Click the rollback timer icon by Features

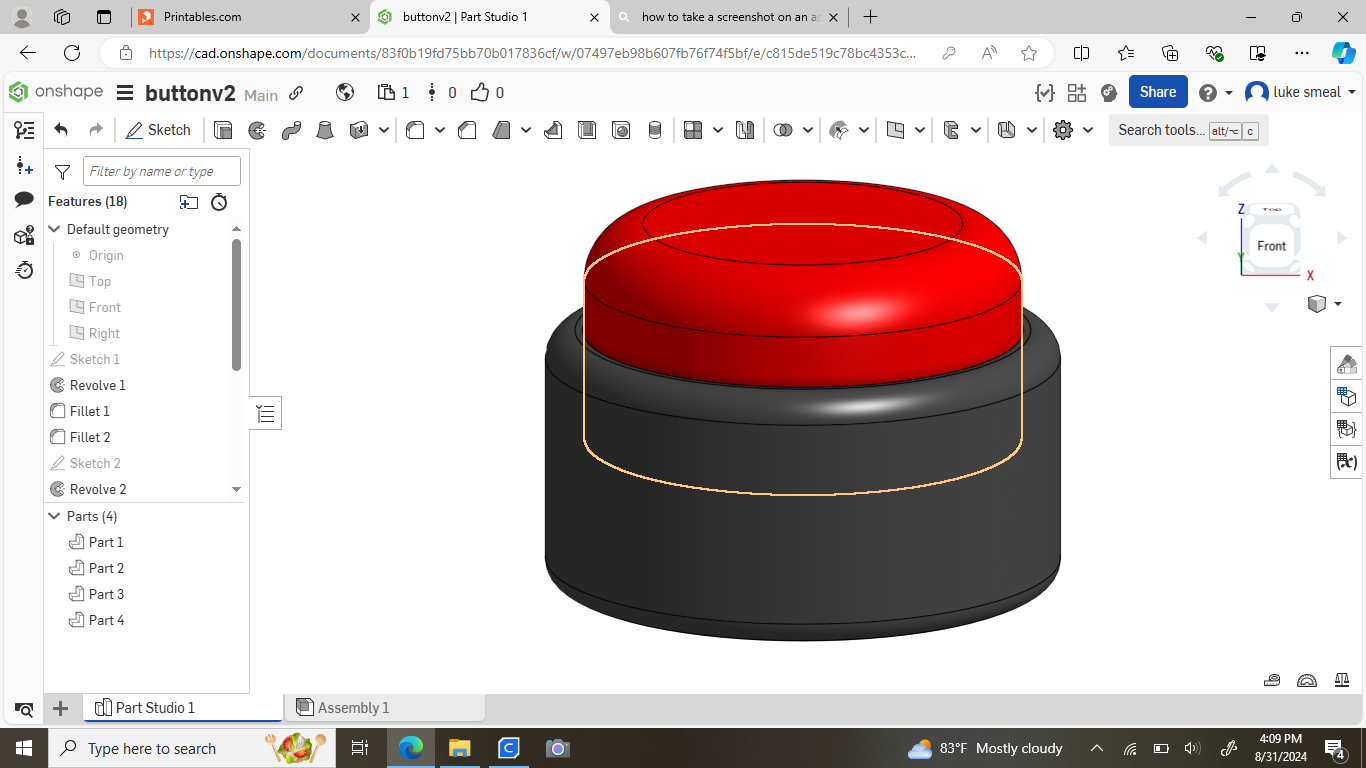coord(219,202)
